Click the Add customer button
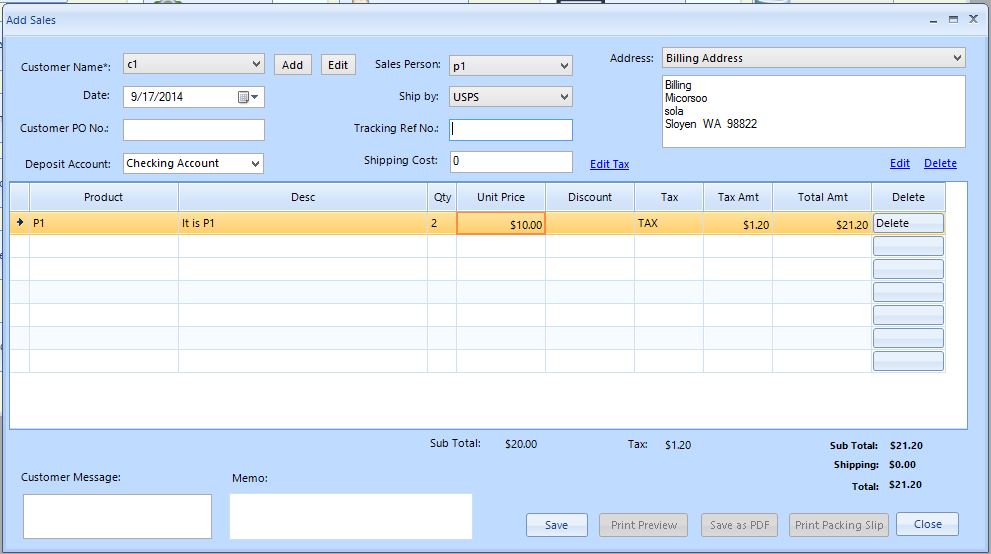The image size is (991, 554). (292, 65)
